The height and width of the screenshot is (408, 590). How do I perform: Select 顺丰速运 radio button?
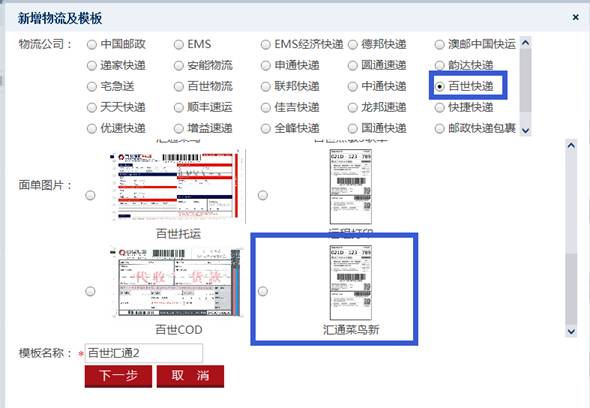(x=179, y=108)
